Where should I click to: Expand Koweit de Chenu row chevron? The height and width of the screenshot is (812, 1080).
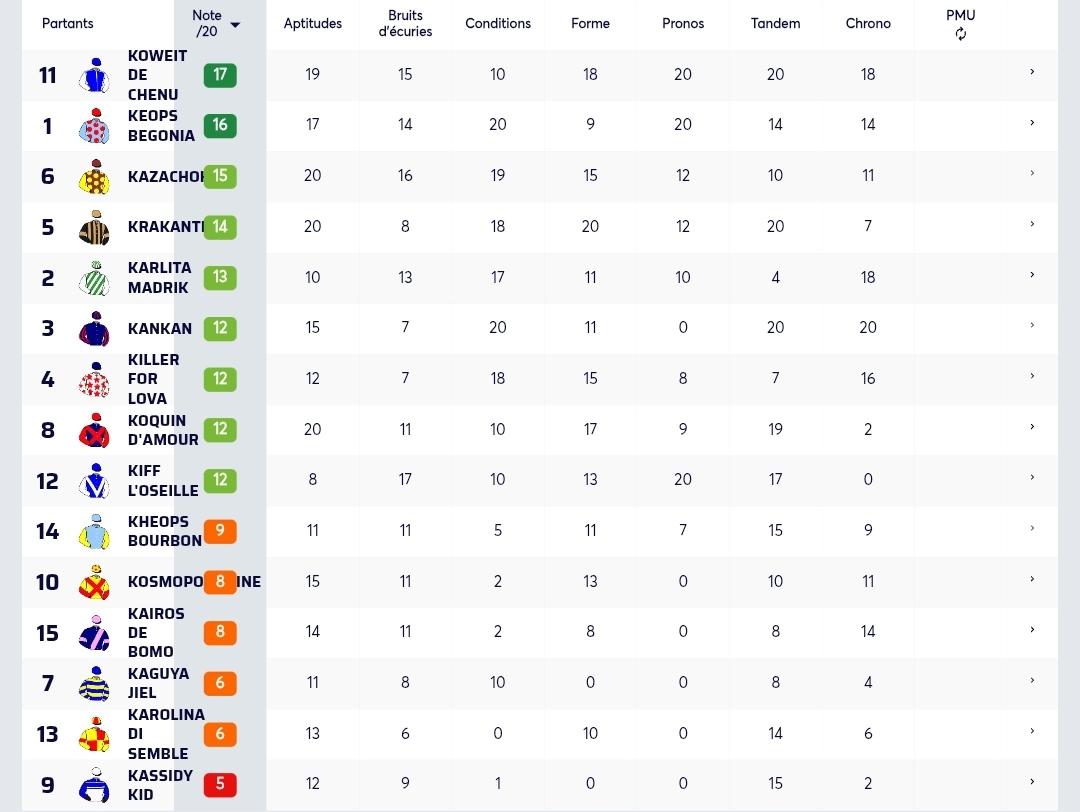pyautogui.click(x=1032, y=72)
